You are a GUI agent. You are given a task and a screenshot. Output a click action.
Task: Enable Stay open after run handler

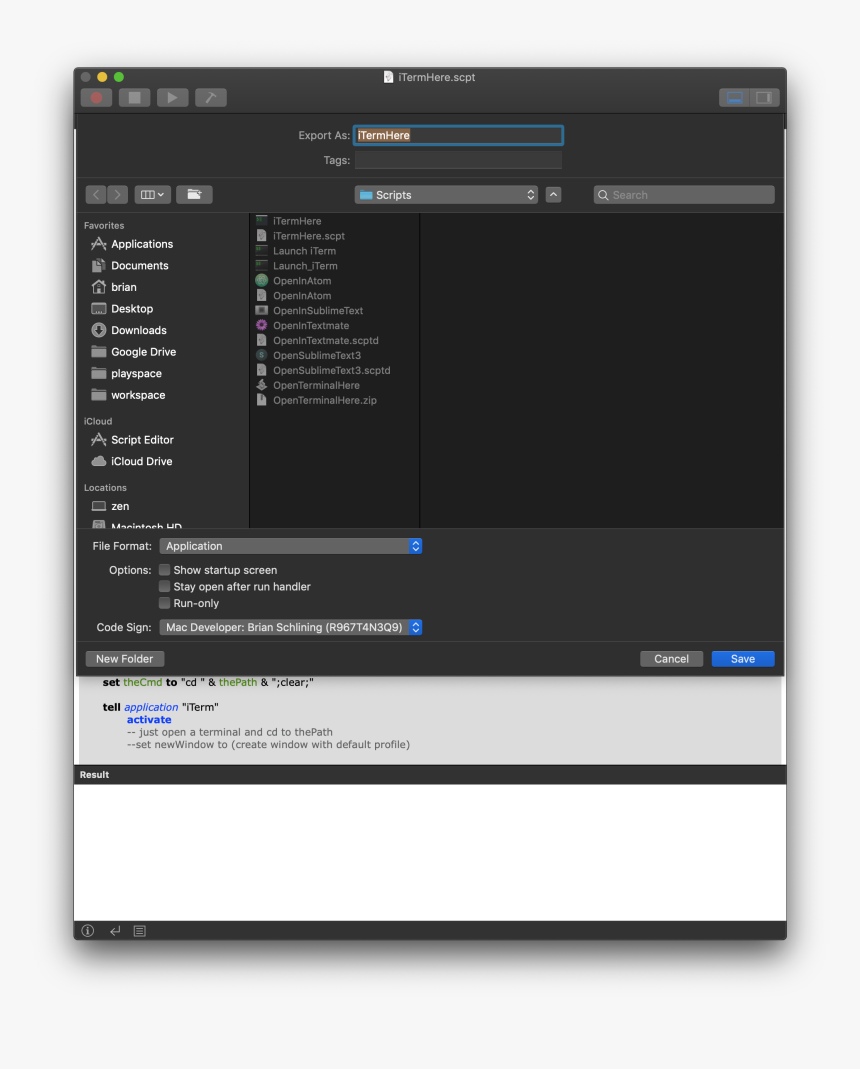coord(164,586)
